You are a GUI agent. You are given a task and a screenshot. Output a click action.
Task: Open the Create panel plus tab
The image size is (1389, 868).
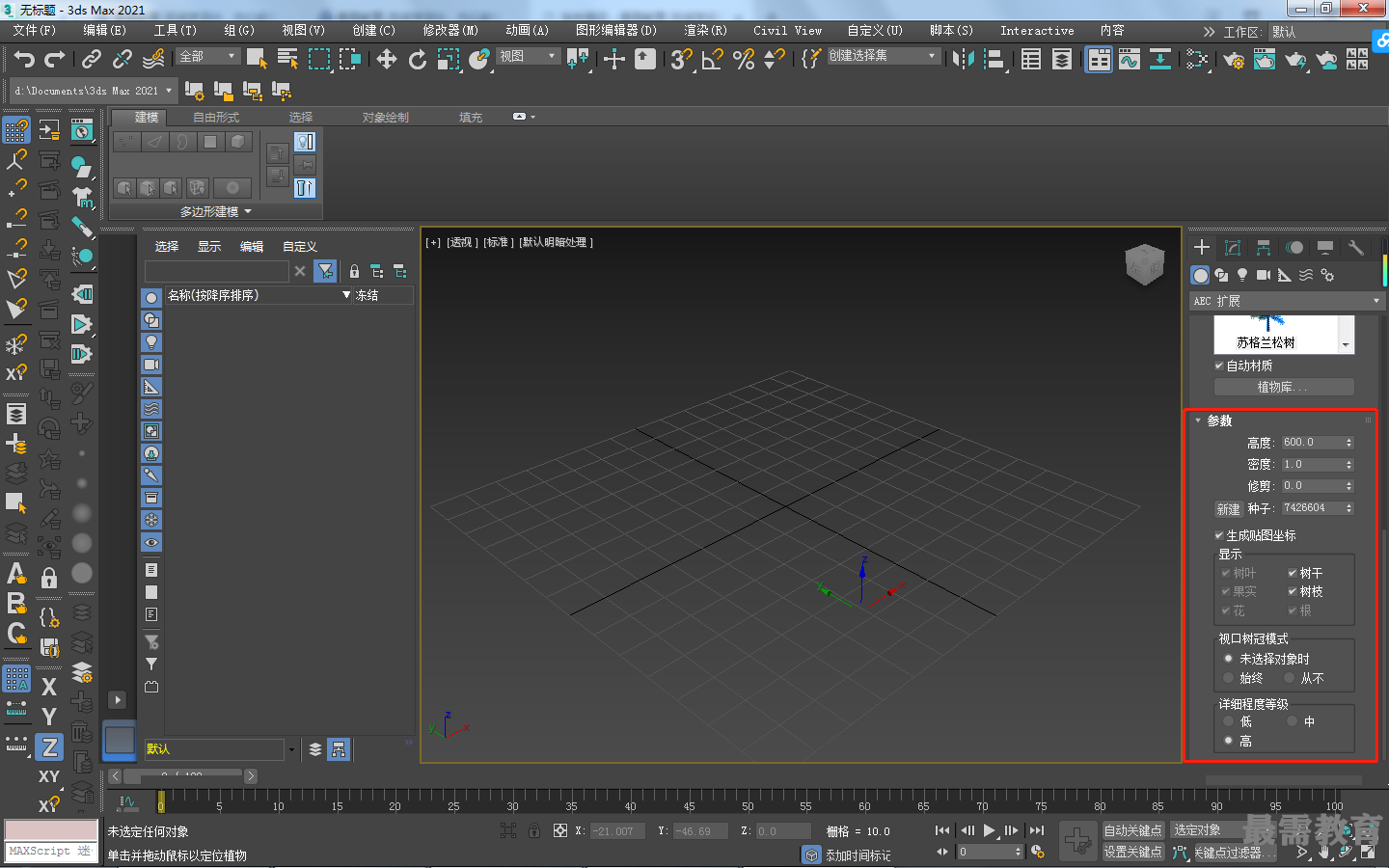1202,248
